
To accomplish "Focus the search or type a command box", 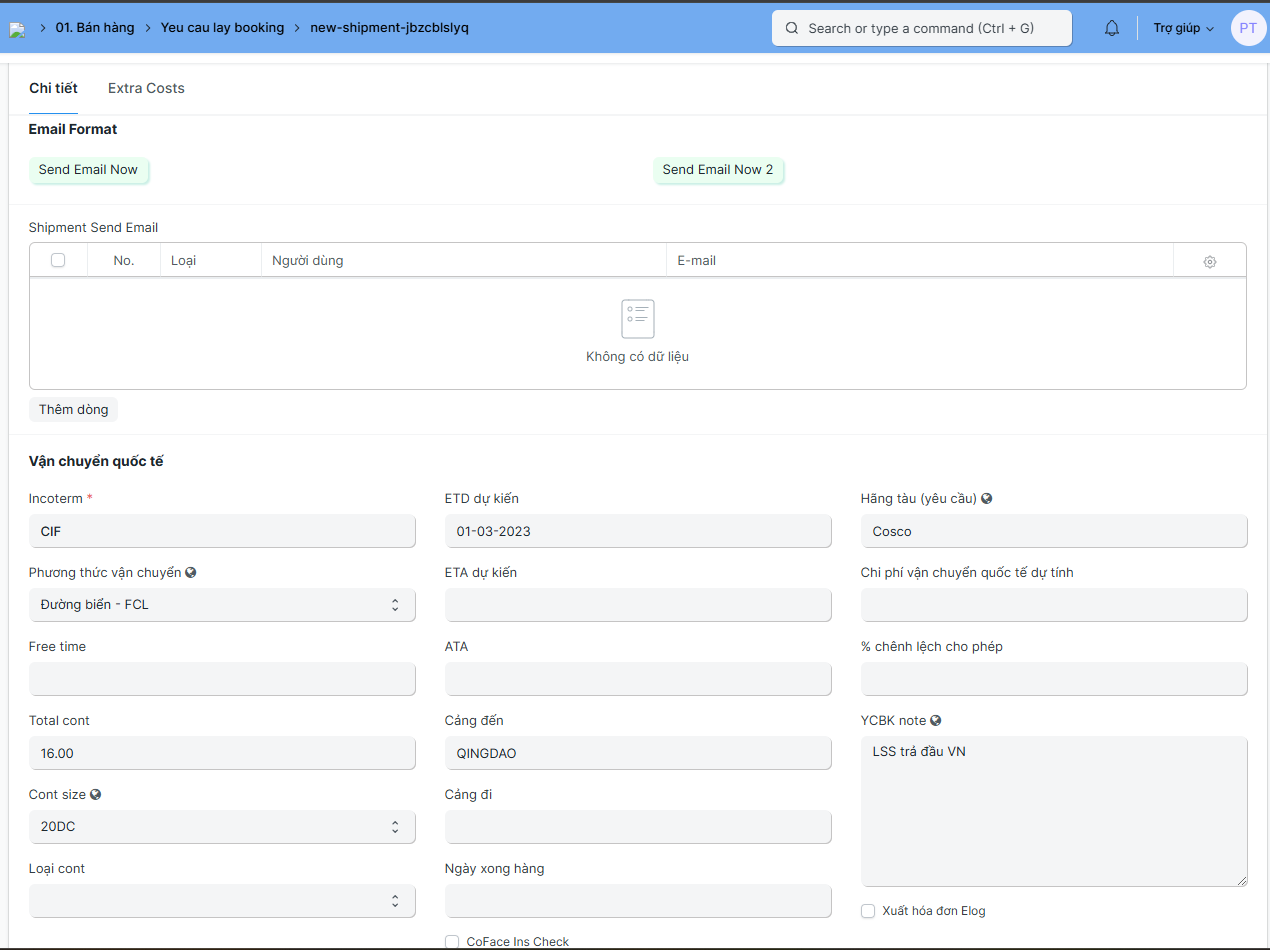I will coord(921,28).
